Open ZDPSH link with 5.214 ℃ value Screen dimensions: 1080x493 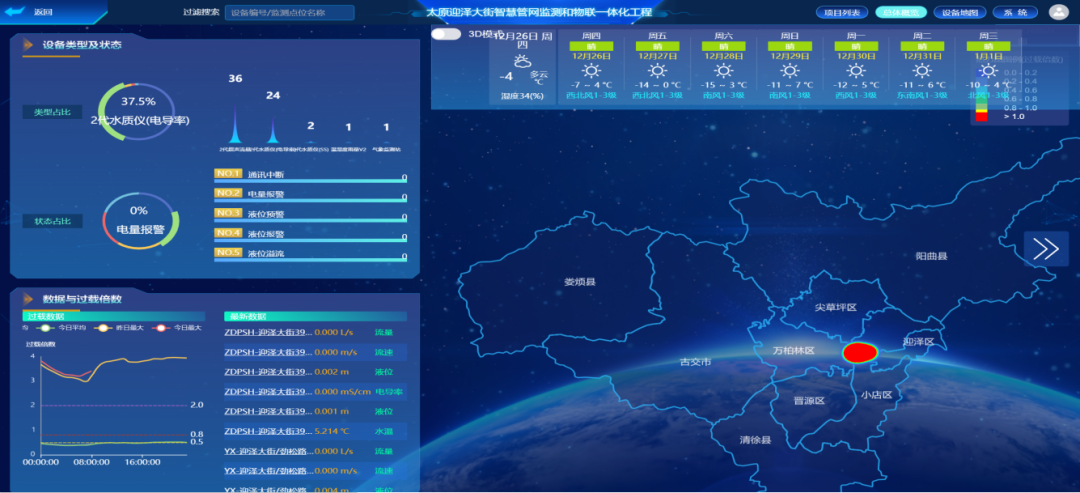pos(269,431)
